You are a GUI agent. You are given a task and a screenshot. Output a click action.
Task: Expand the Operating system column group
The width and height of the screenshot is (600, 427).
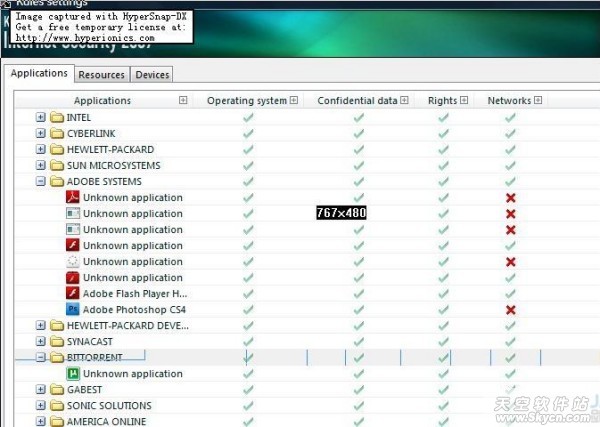pyautogui.click(x=293, y=100)
